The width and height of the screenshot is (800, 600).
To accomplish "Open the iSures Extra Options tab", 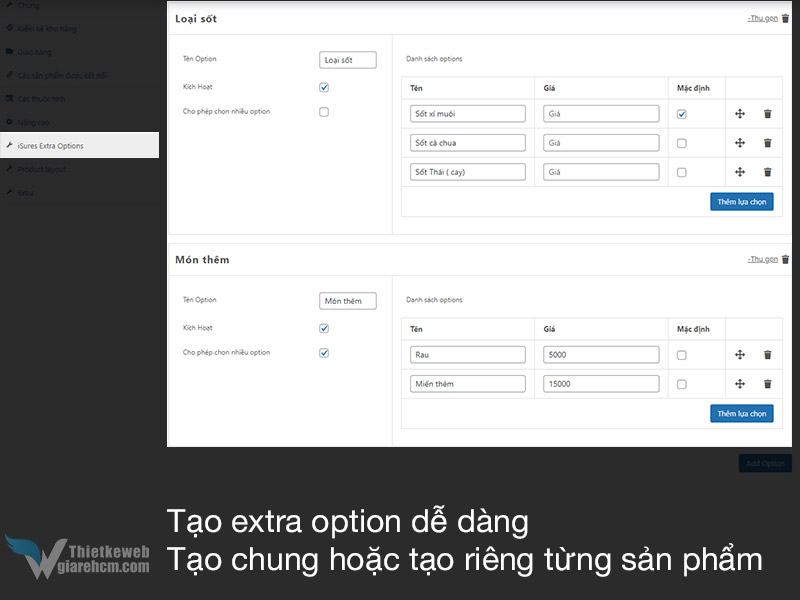I will click(80, 145).
